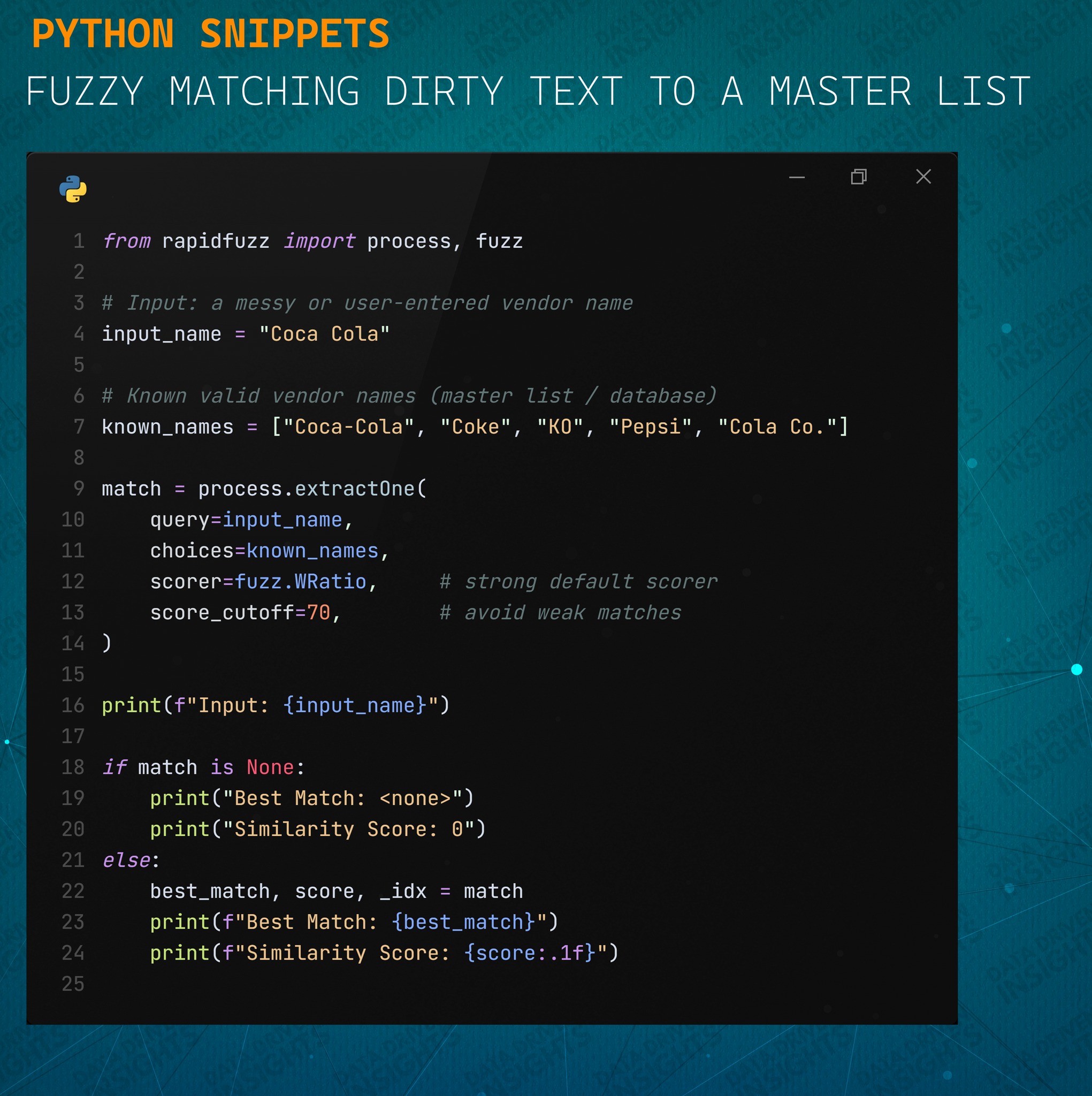Click the "Pepsi" list entry
This screenshot has height=1096, width=1092.
[651, 427]
